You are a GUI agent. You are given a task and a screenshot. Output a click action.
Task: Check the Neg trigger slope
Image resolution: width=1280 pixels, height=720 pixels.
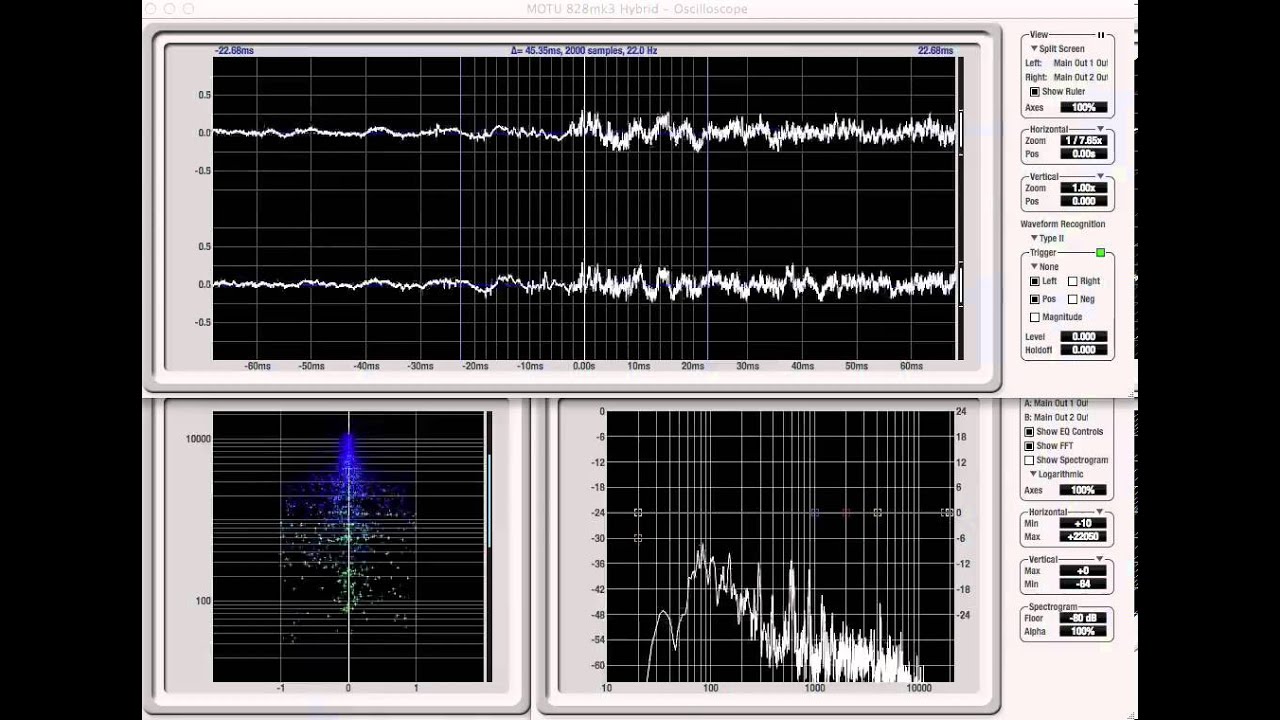[x=1073, y=299]
